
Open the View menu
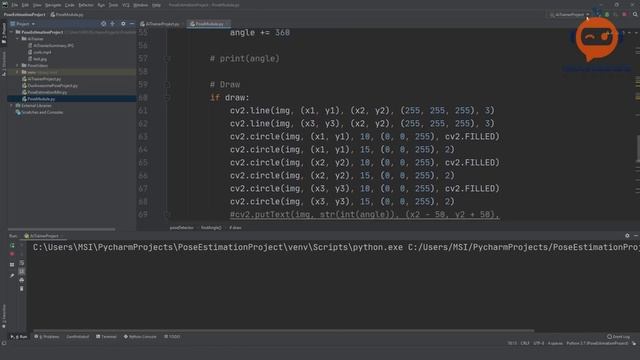(37, 5)
